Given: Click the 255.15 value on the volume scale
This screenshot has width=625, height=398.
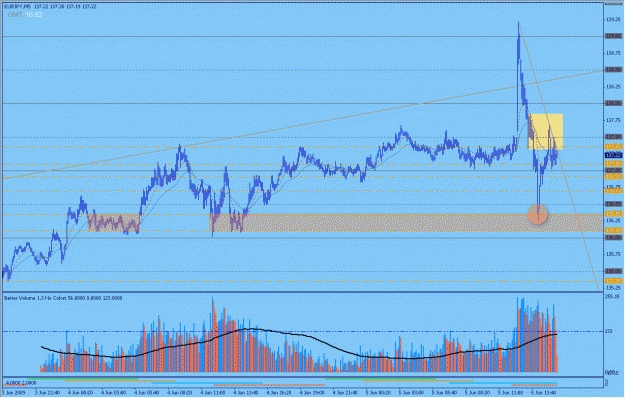Looking at the screenshot, I should coord(613,297).
